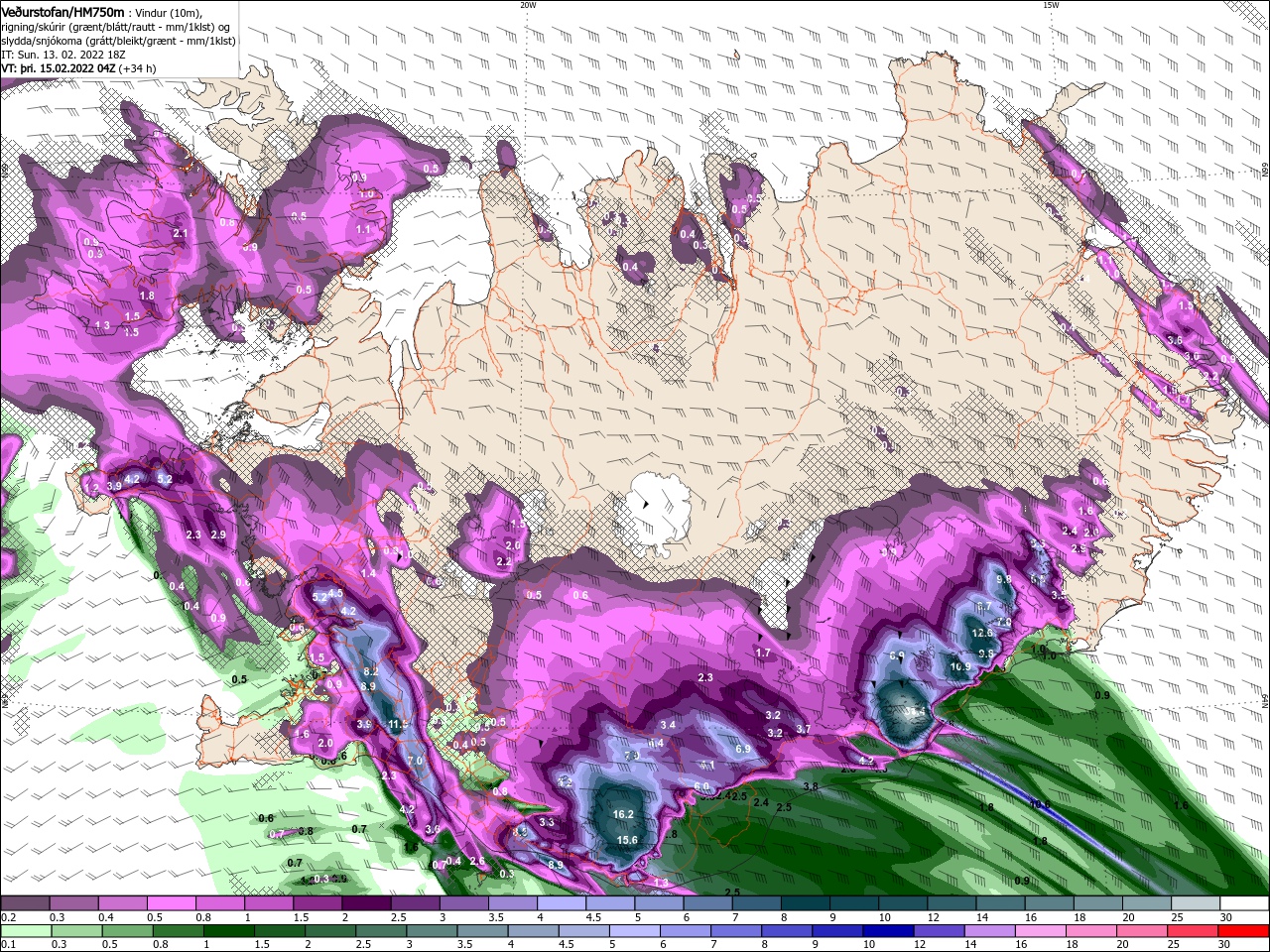The image size is (1270, 952).
Task: Click the 3.4 precipitation value on map
Action: (x=668, y=725)
